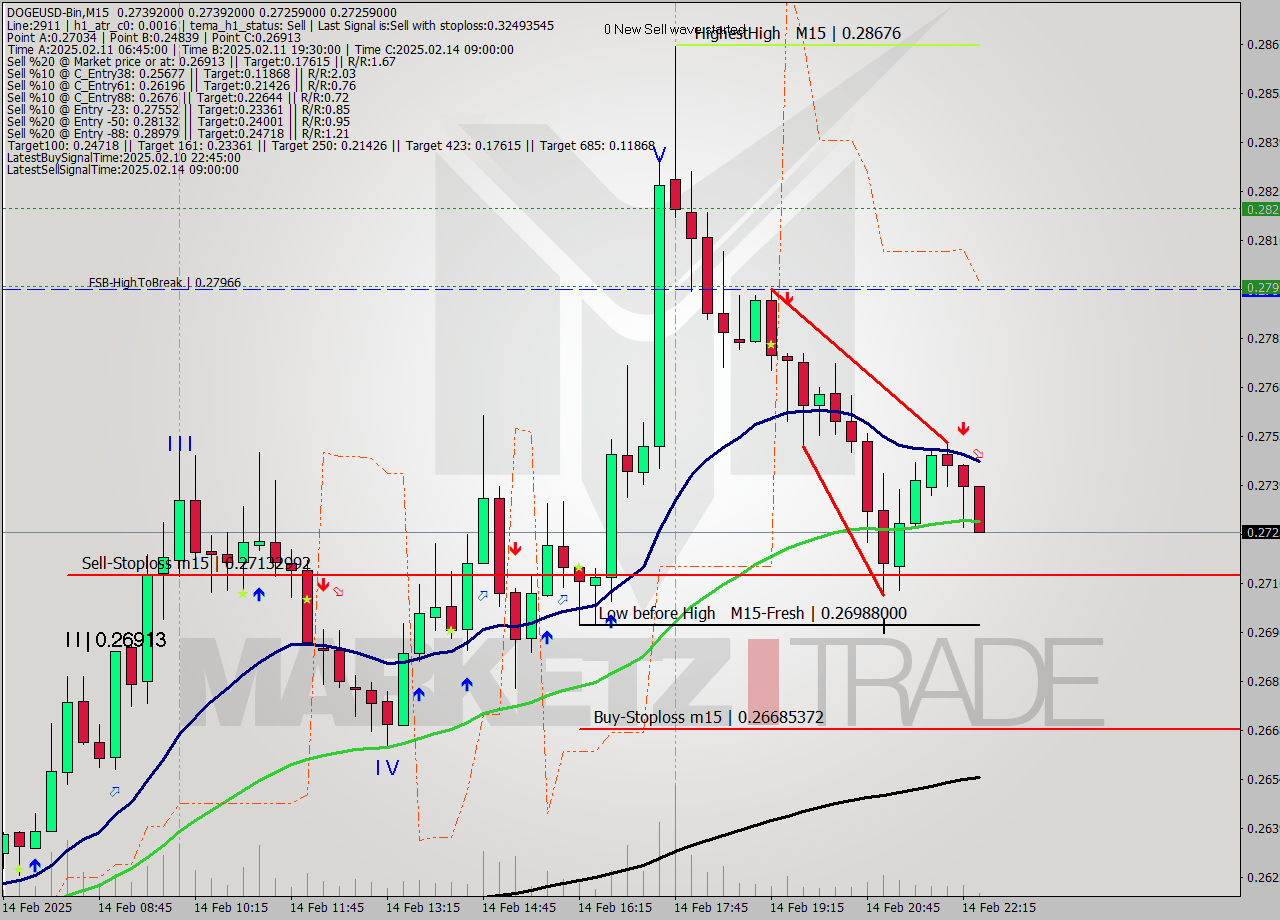Click the IV wave count label
1280x920 pixels.
point(387,768)
